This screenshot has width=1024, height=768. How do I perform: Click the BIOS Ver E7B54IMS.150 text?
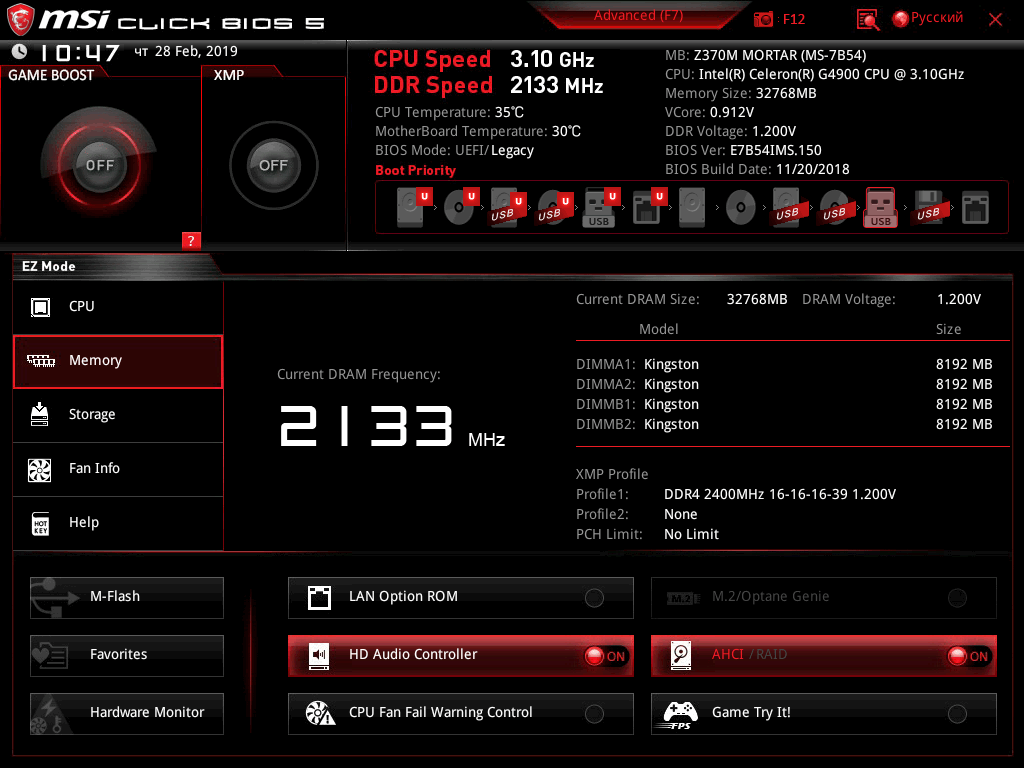(743, 151)
